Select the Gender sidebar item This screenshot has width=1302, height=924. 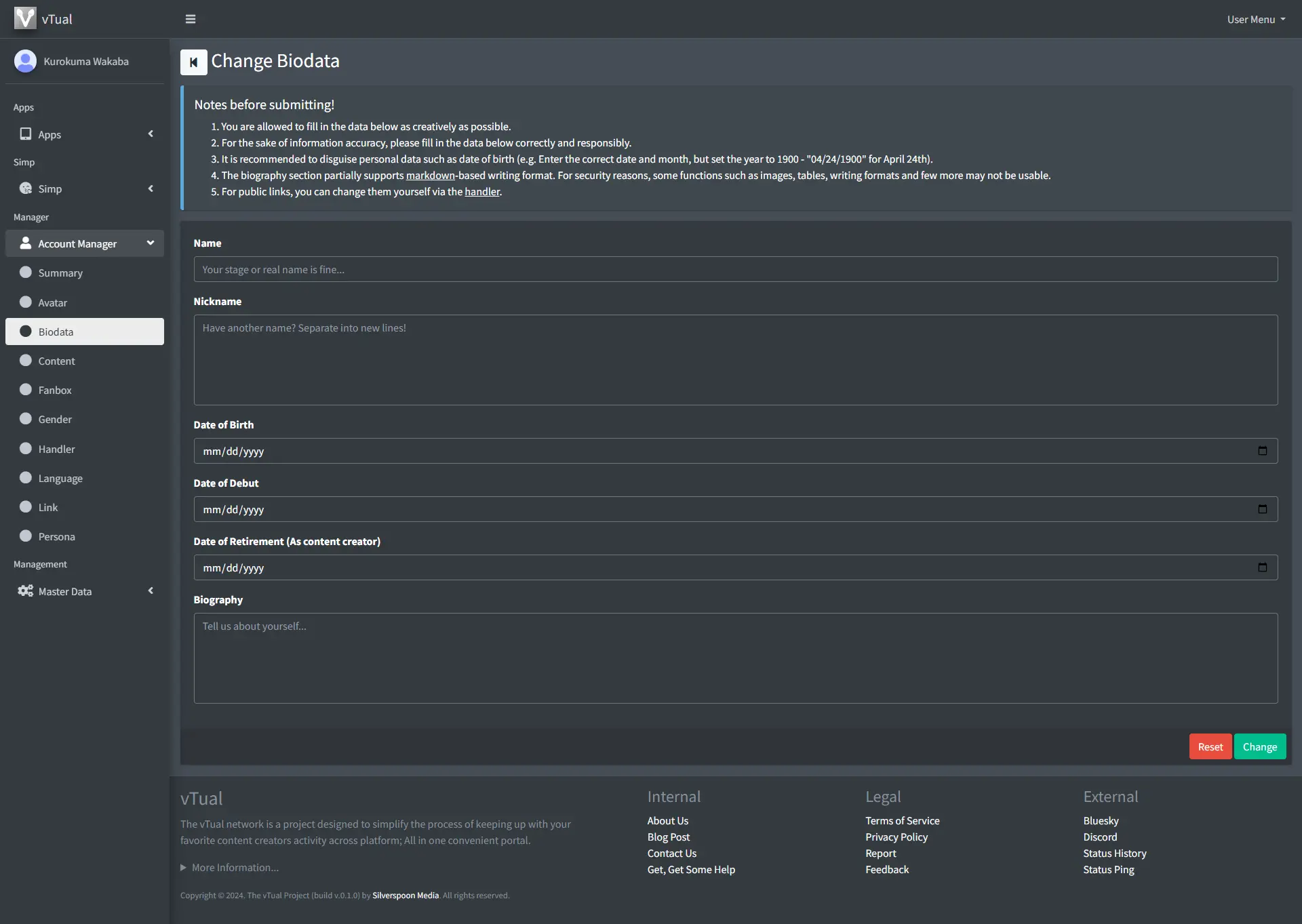pyautogui.click(x=55, y=420)
